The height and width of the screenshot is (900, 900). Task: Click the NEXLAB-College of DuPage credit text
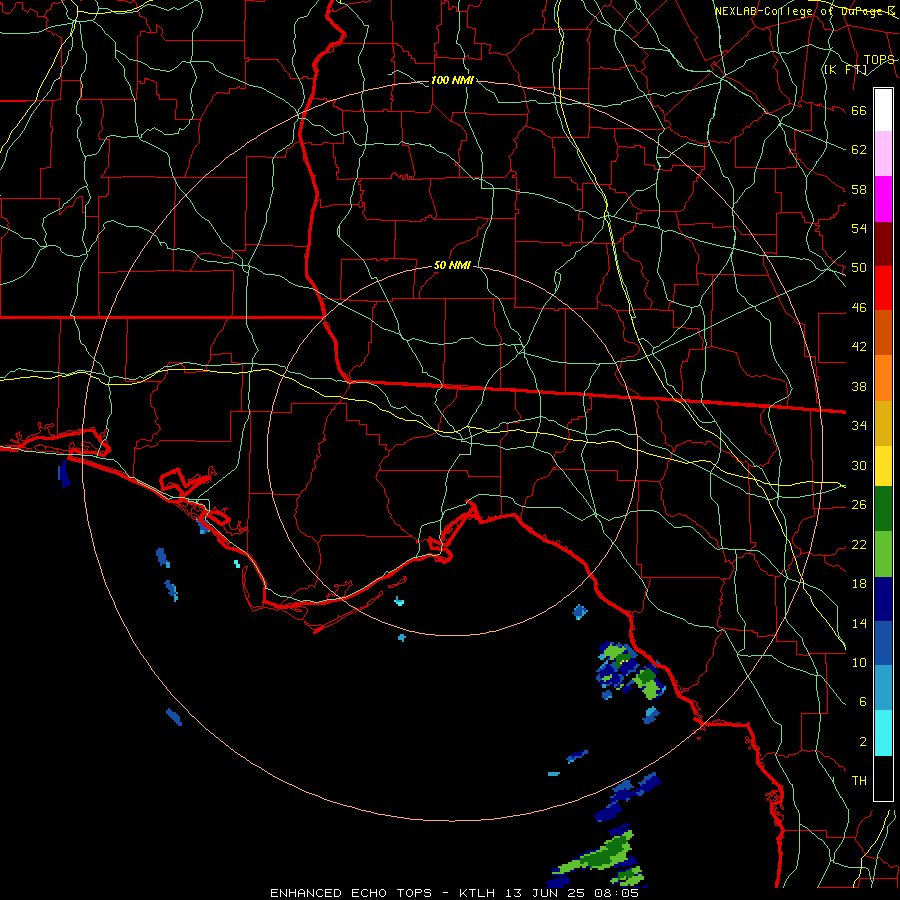(805, 11)
